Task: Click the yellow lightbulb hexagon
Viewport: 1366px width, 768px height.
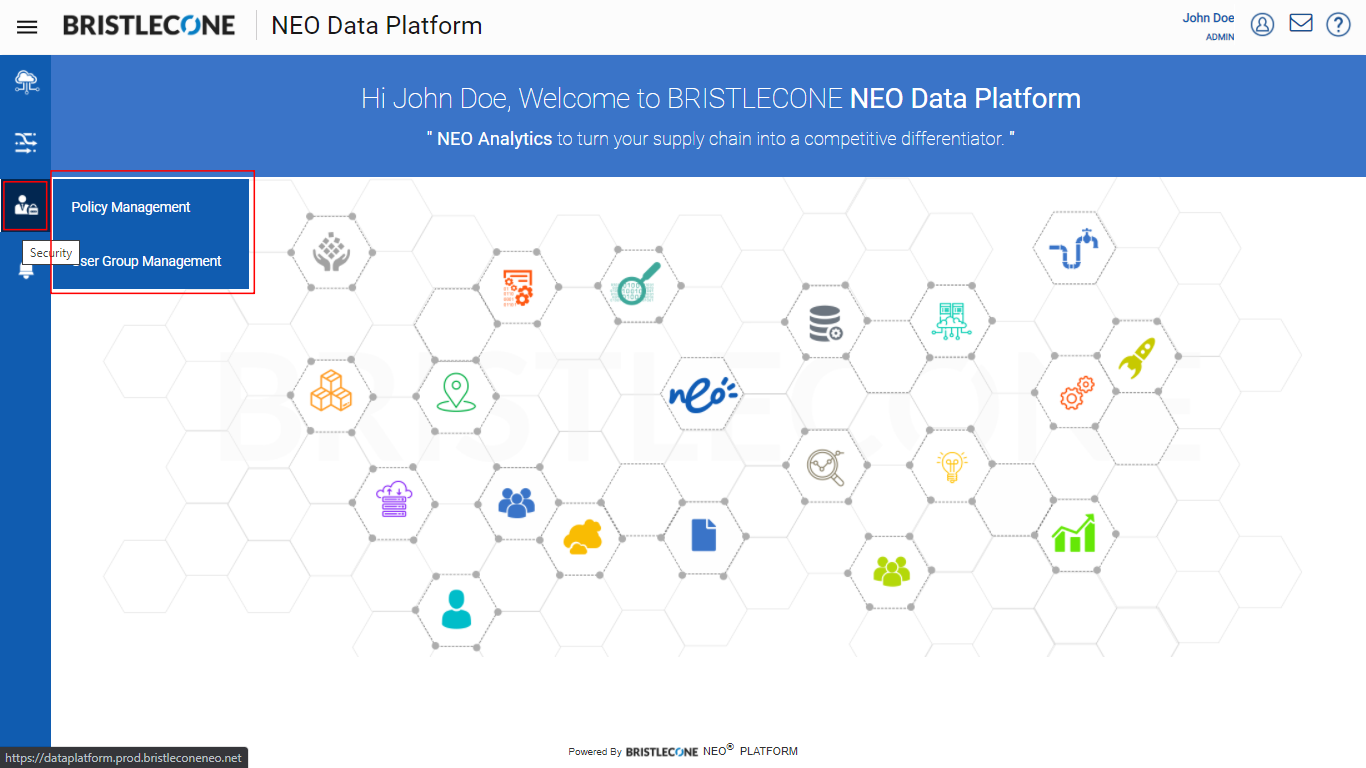Action: pyautogui.click(x=951, y=466)
